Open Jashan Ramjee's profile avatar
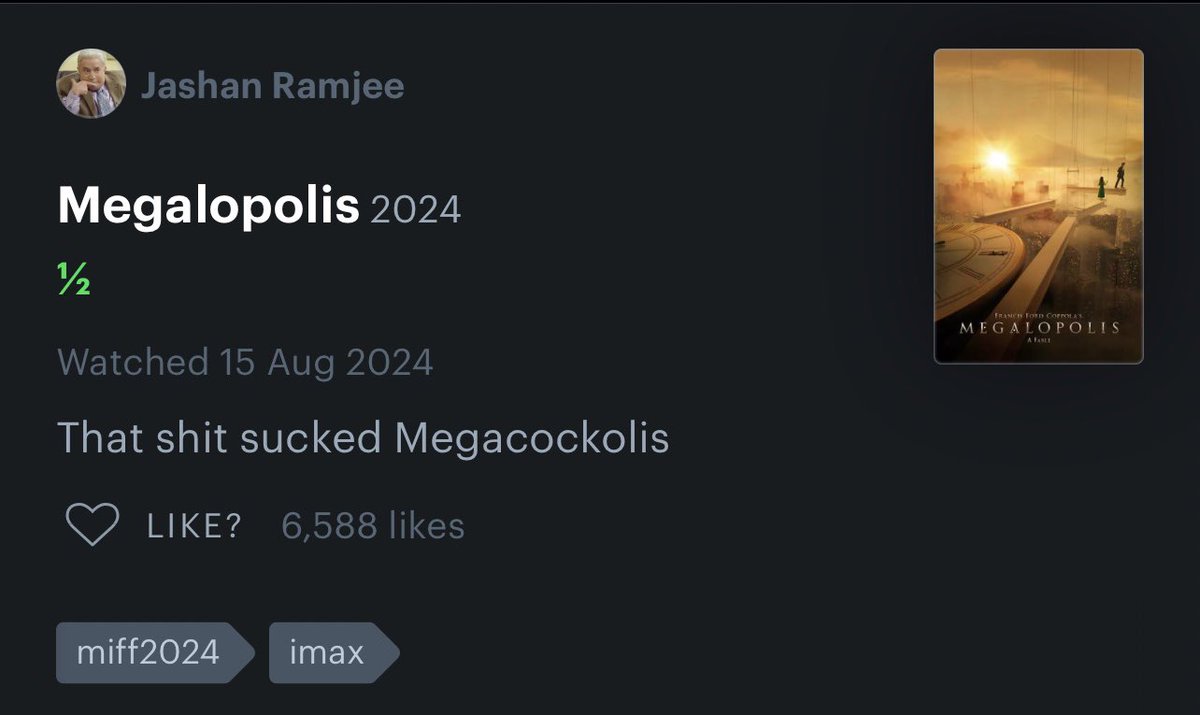Viewport: 1200px width, 715px height. tap(91, 85)
